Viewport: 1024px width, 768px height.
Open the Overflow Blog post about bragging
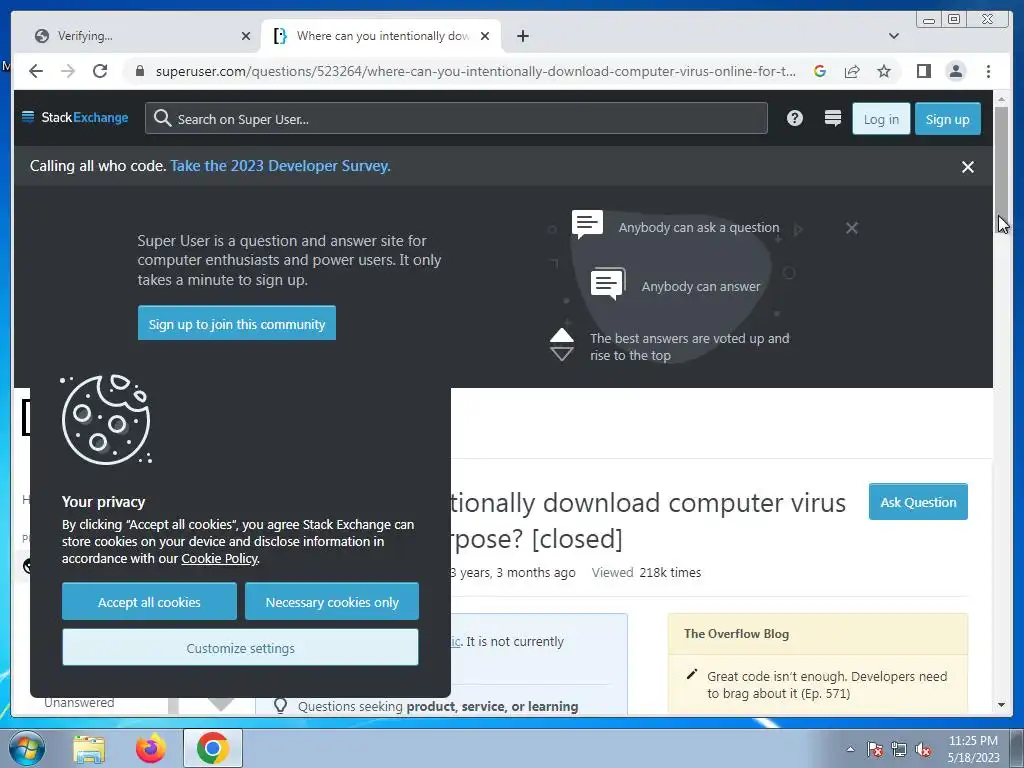(x=826, y=684)
